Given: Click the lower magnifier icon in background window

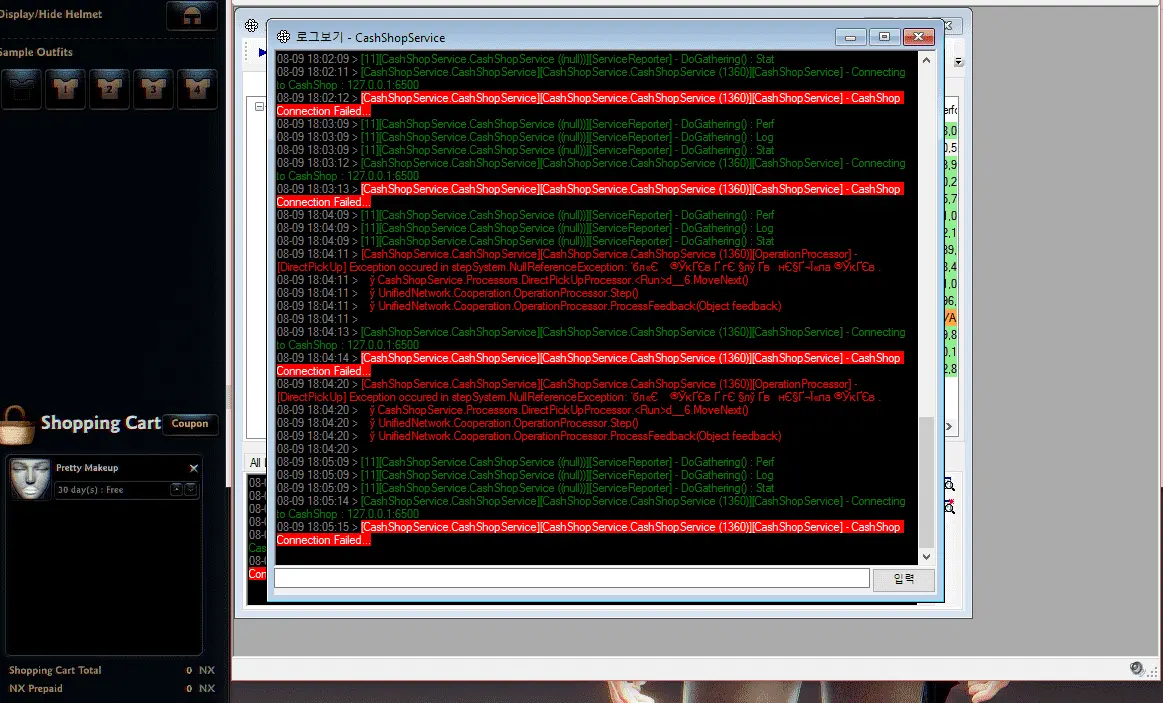Looking at the screenshot, I should [949, 507].
